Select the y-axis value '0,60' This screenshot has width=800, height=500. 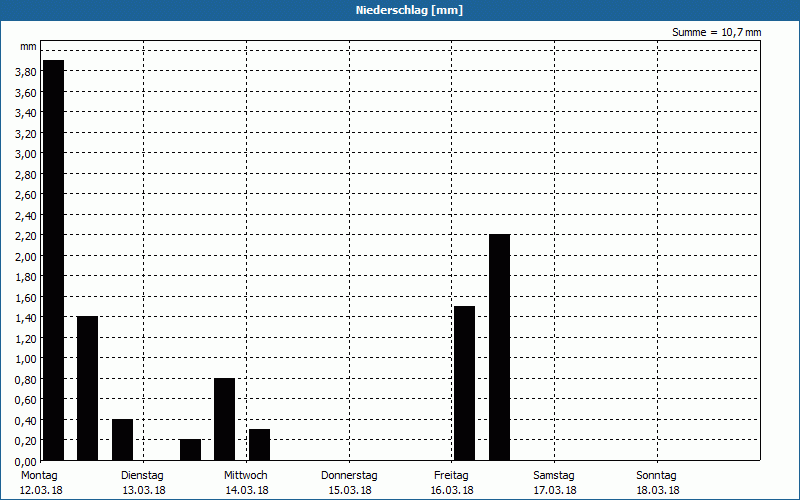coord(26,400)
